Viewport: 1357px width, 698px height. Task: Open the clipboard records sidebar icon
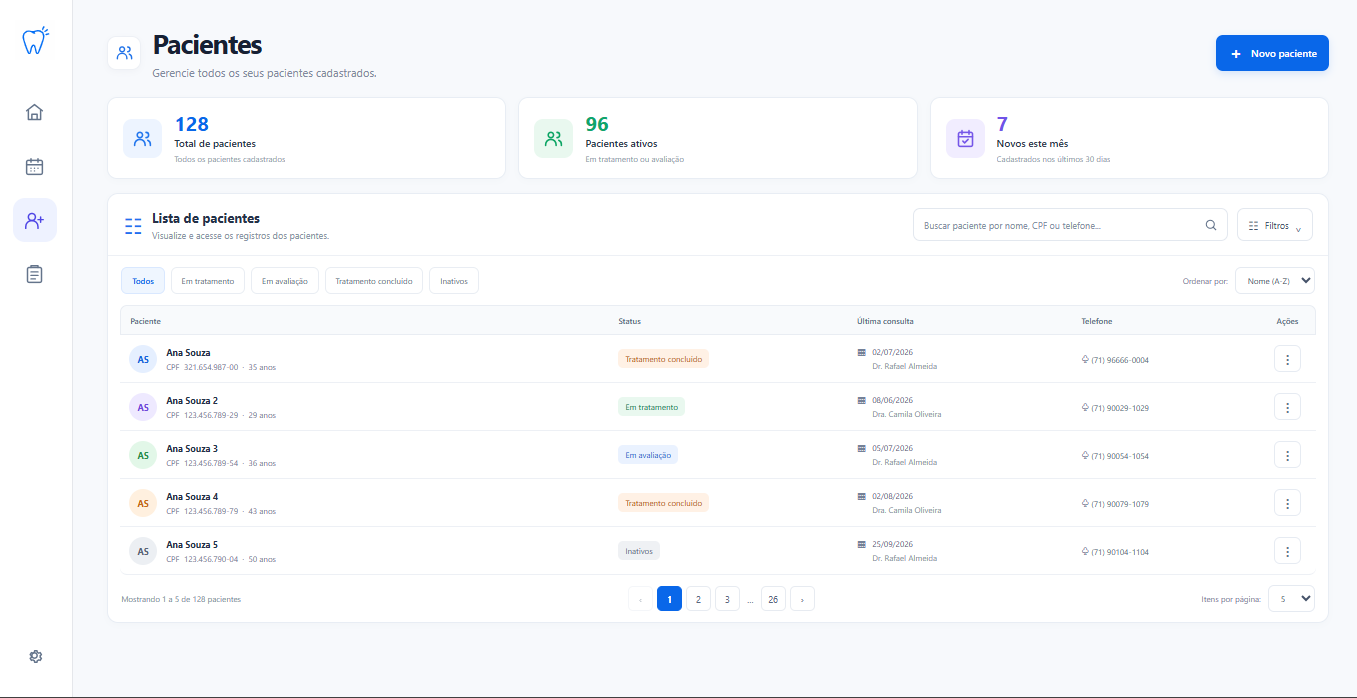pos(34,274)
